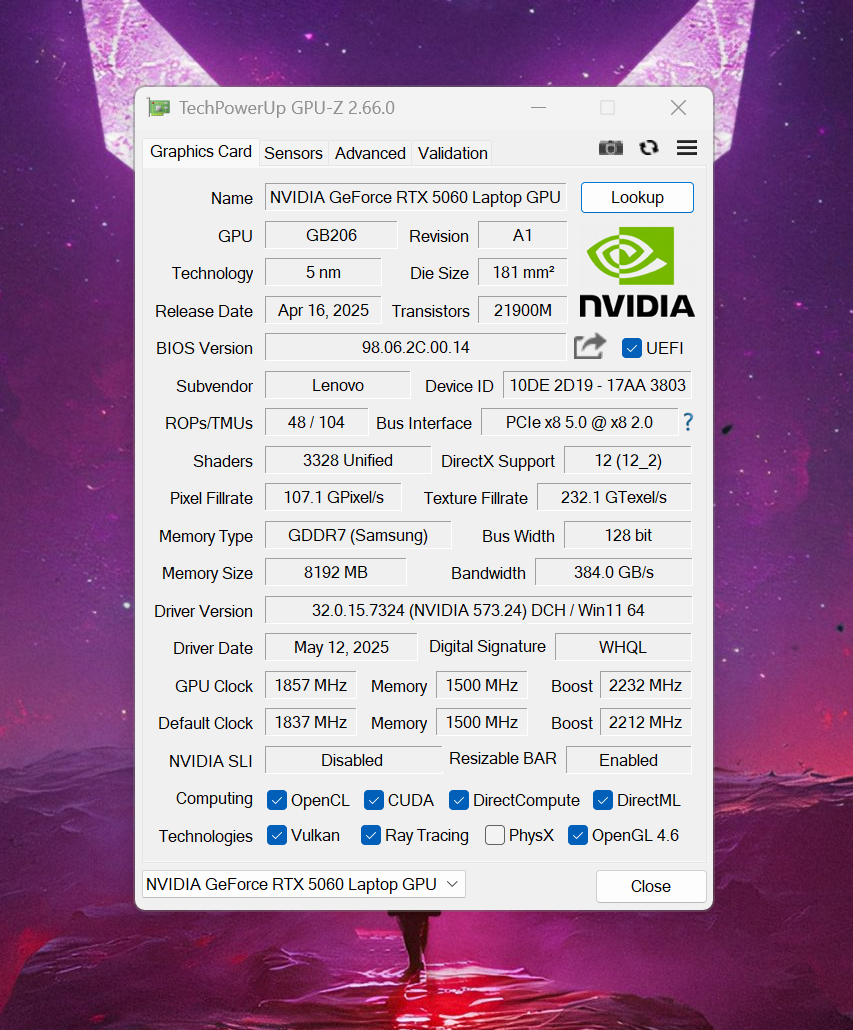
Task: Click the Technologies label
Action: click(x=206, y=836)
